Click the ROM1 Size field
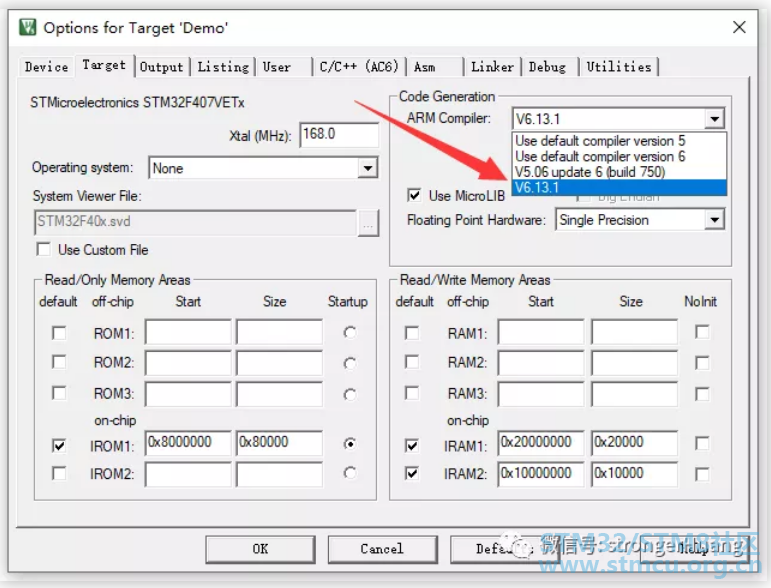 (279, 332)
